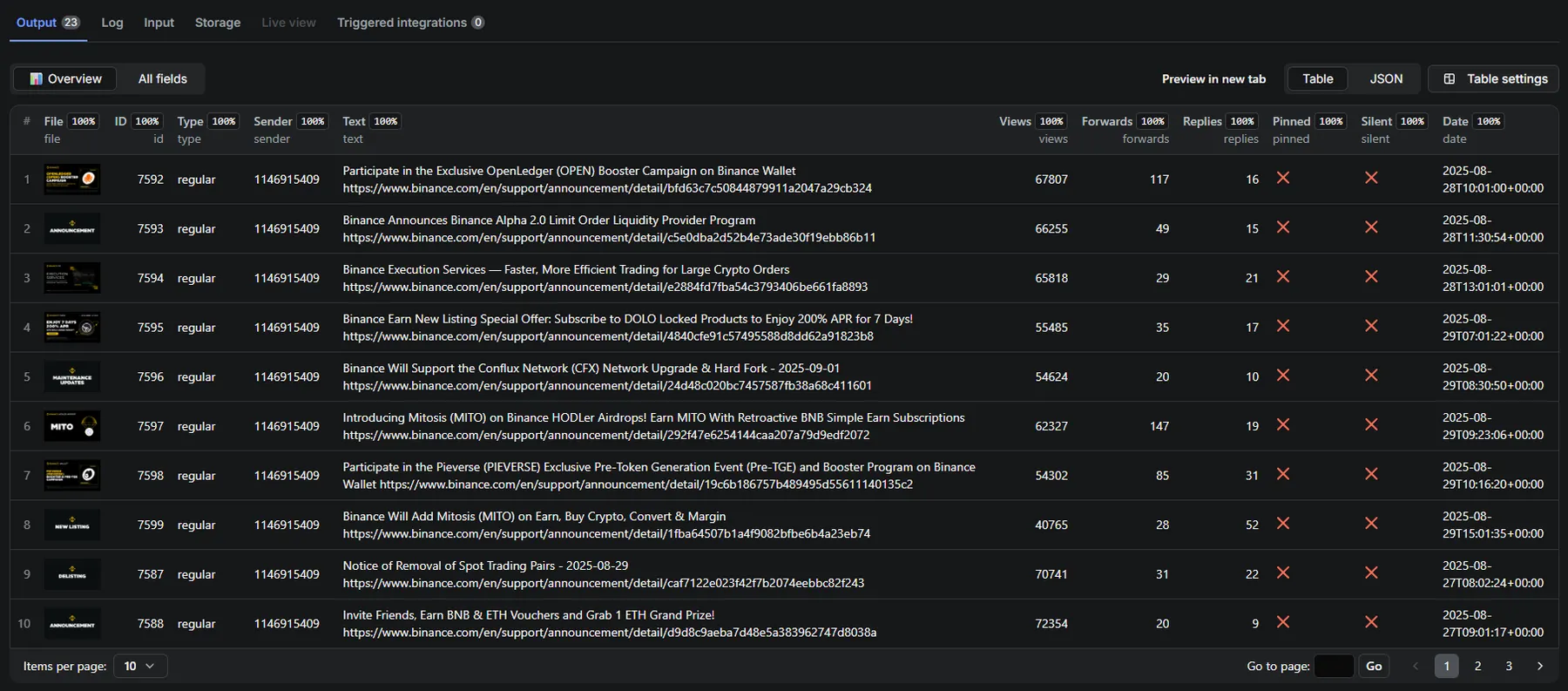Viewport: 1568px width, 691px height.
Task: Click pinned X icon for row 7599
Action: (1283, 524)
